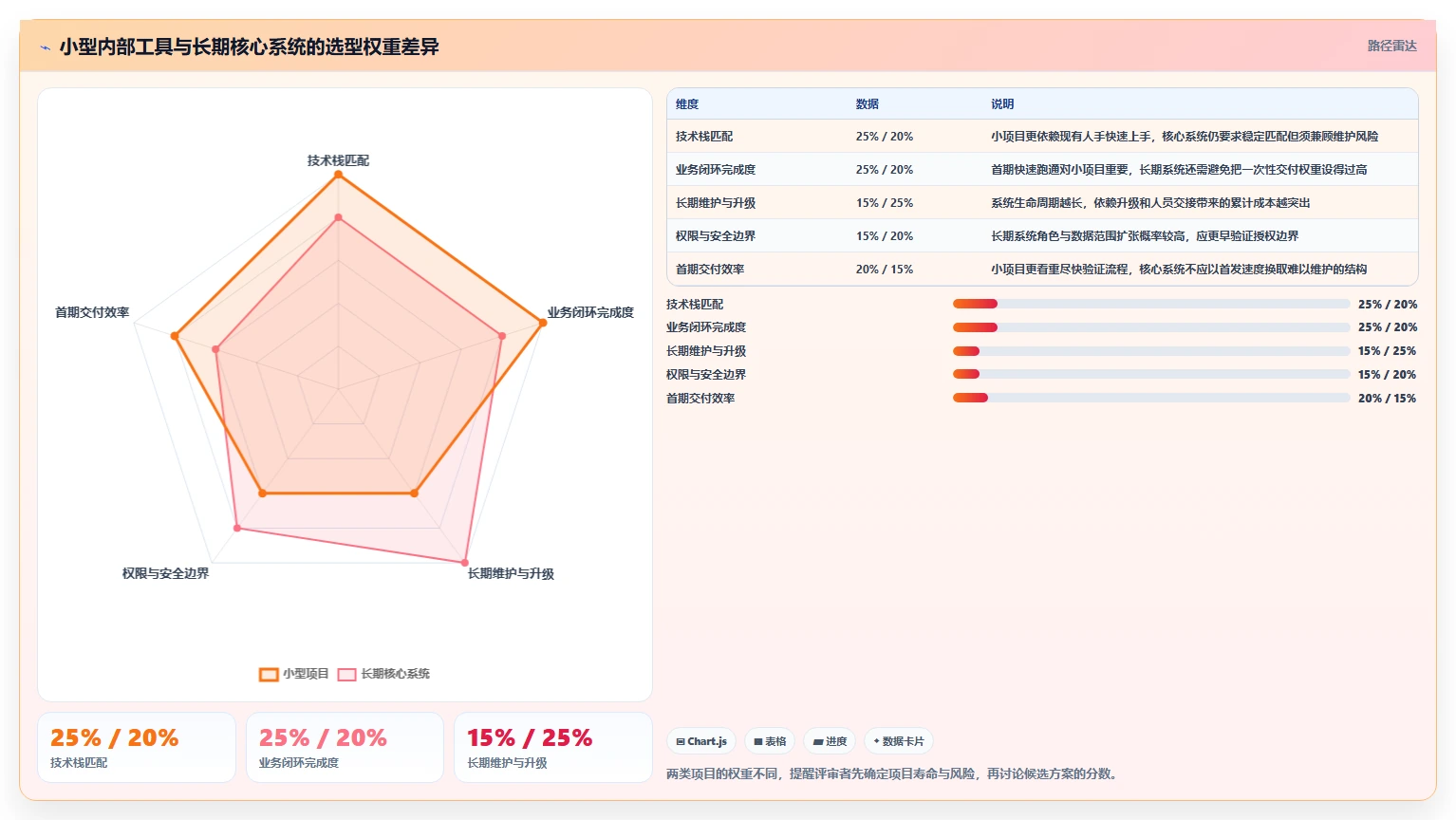Click the description starting 小项目更依赖现有人手快速上手
This screenshot has height=820, width=1456.
1185,137
